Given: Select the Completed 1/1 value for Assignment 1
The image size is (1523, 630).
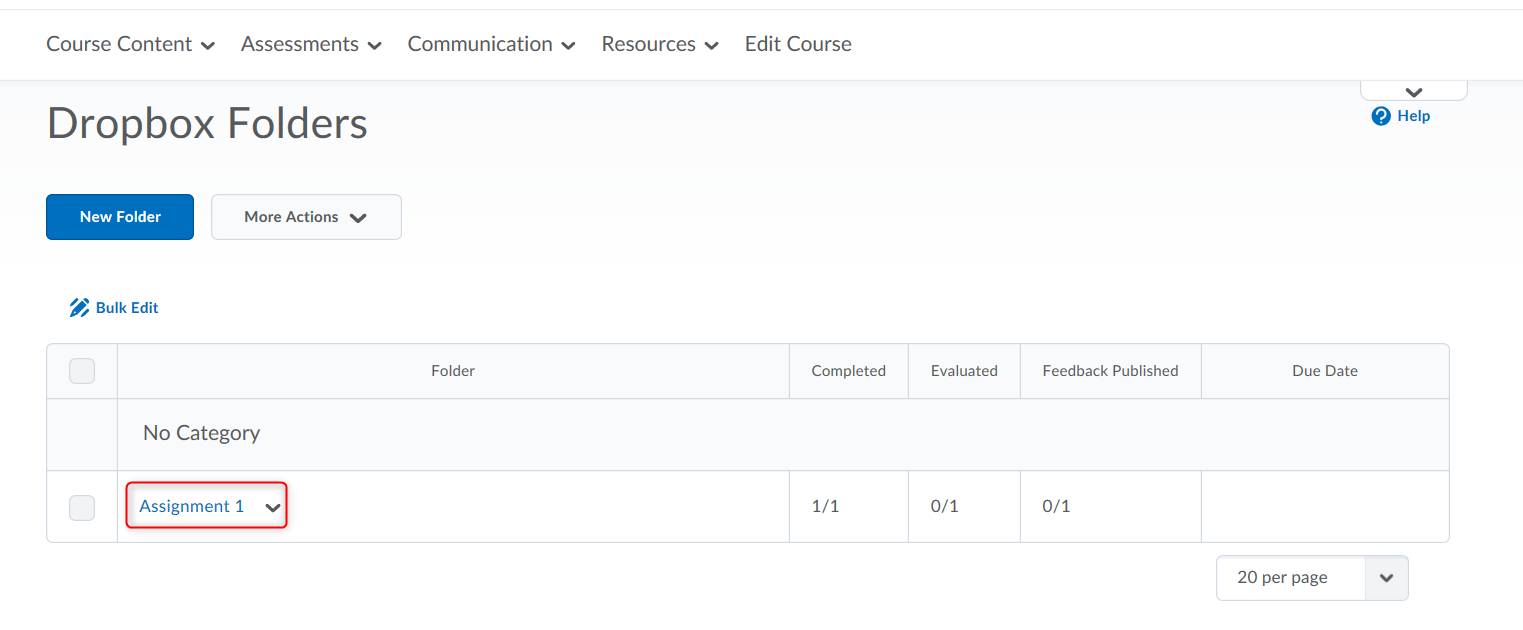Looking at the screenshot, I should tap(825, 507).
